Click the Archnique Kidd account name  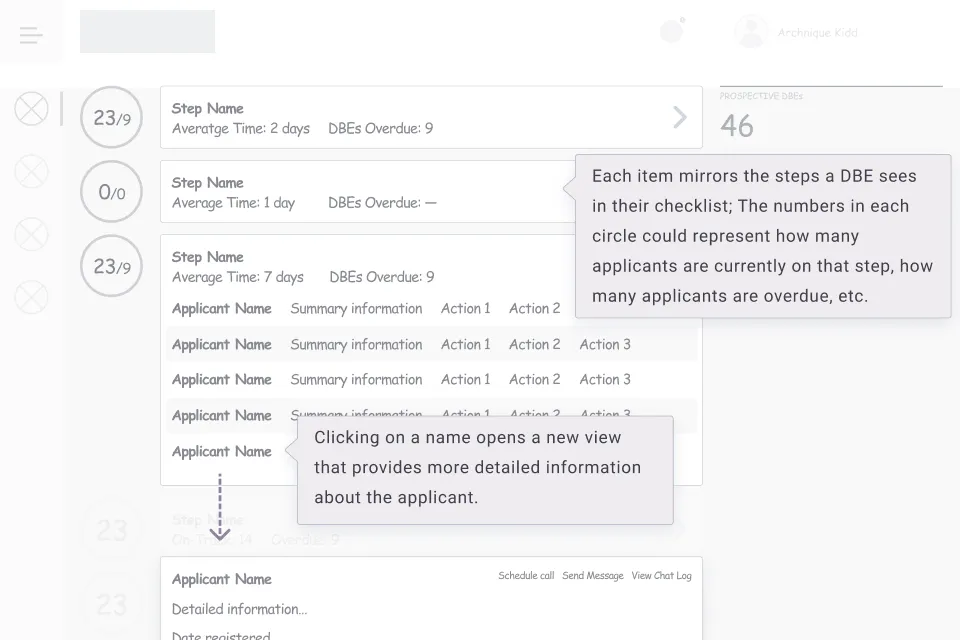coord(818,31)
